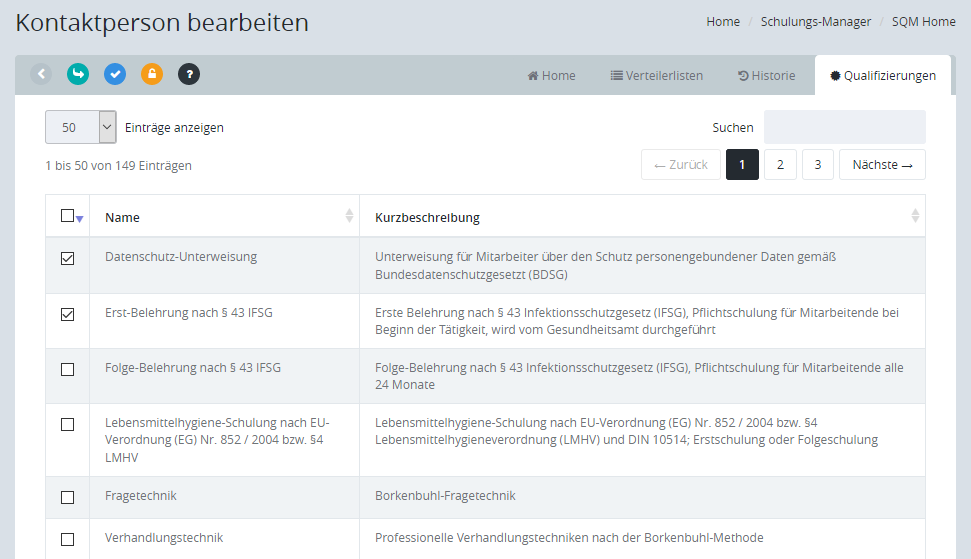Open Schulungs-Manager breadcrumb link
The width and height of the screenshot is (971, 559).
(815, 22)
